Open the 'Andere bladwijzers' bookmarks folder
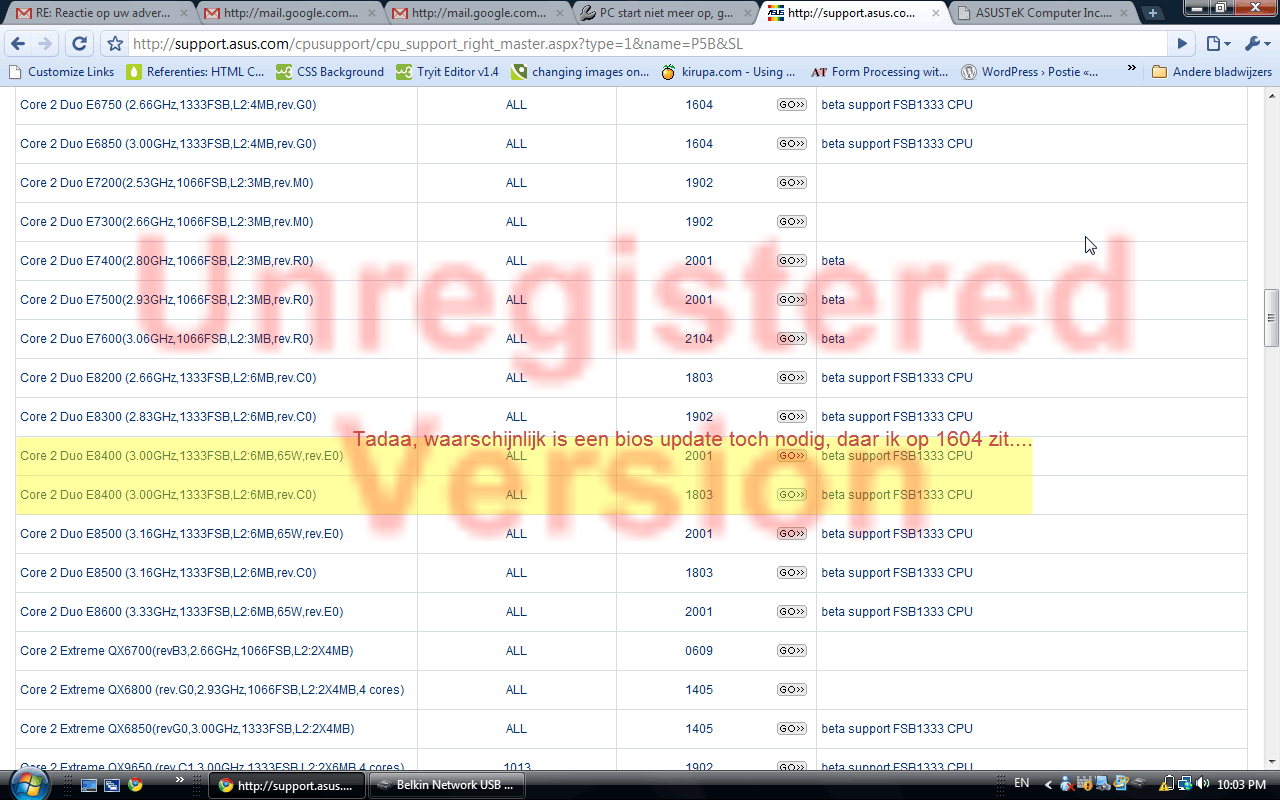1280x800 pixels. 1212,72
